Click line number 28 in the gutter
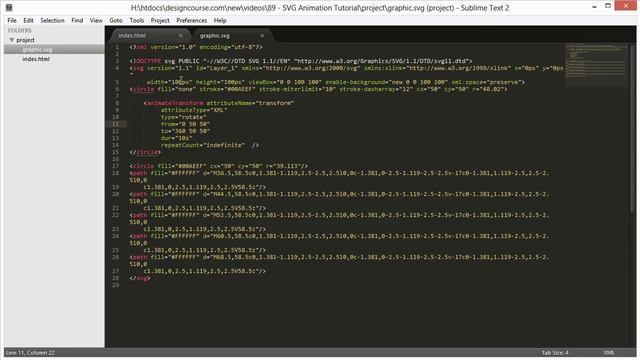Viewport: 640px width, 360px height. [x=116, y=278]
